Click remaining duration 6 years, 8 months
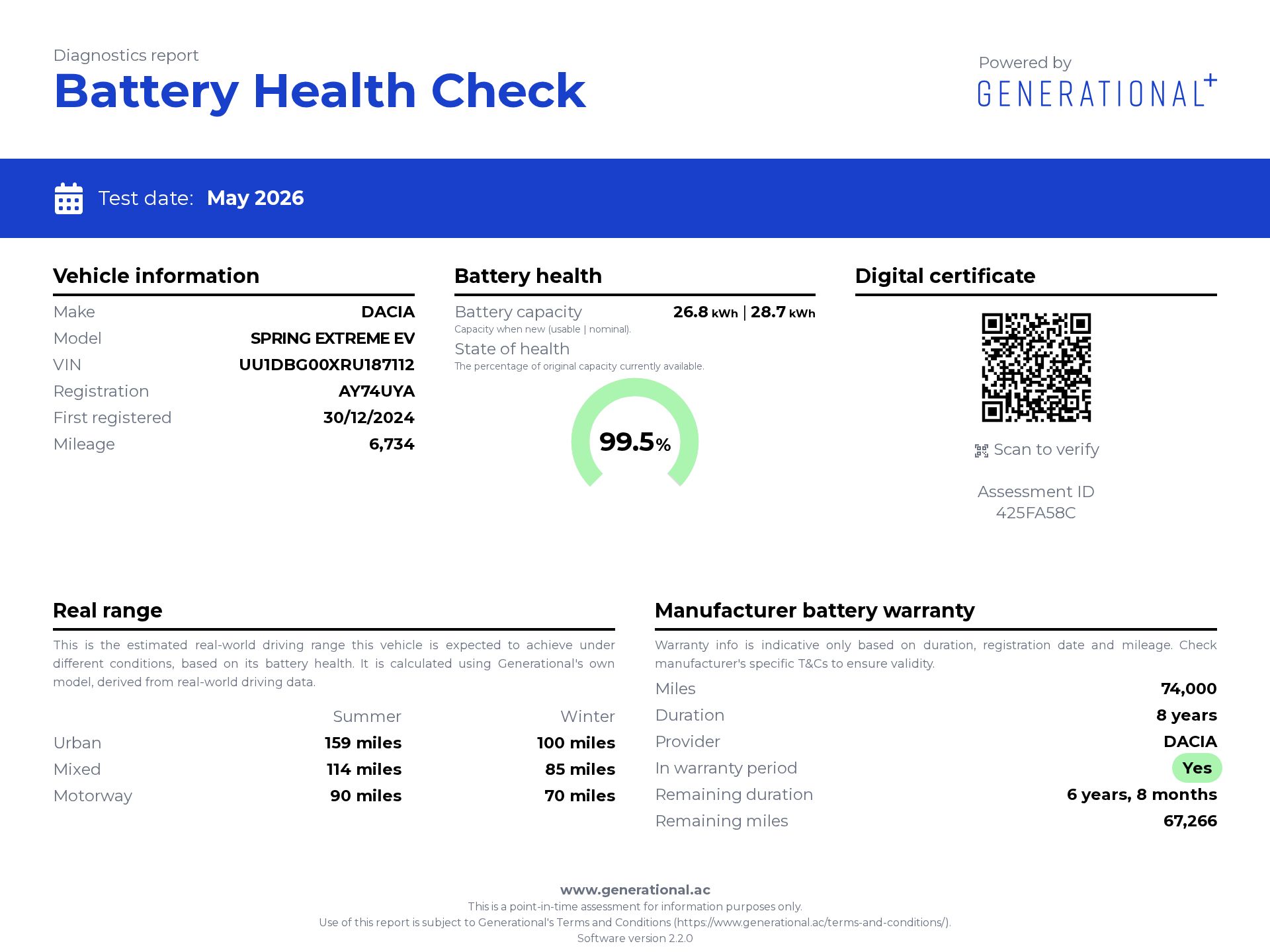This screenshot has width=1270, height=952. (1142, 795)
